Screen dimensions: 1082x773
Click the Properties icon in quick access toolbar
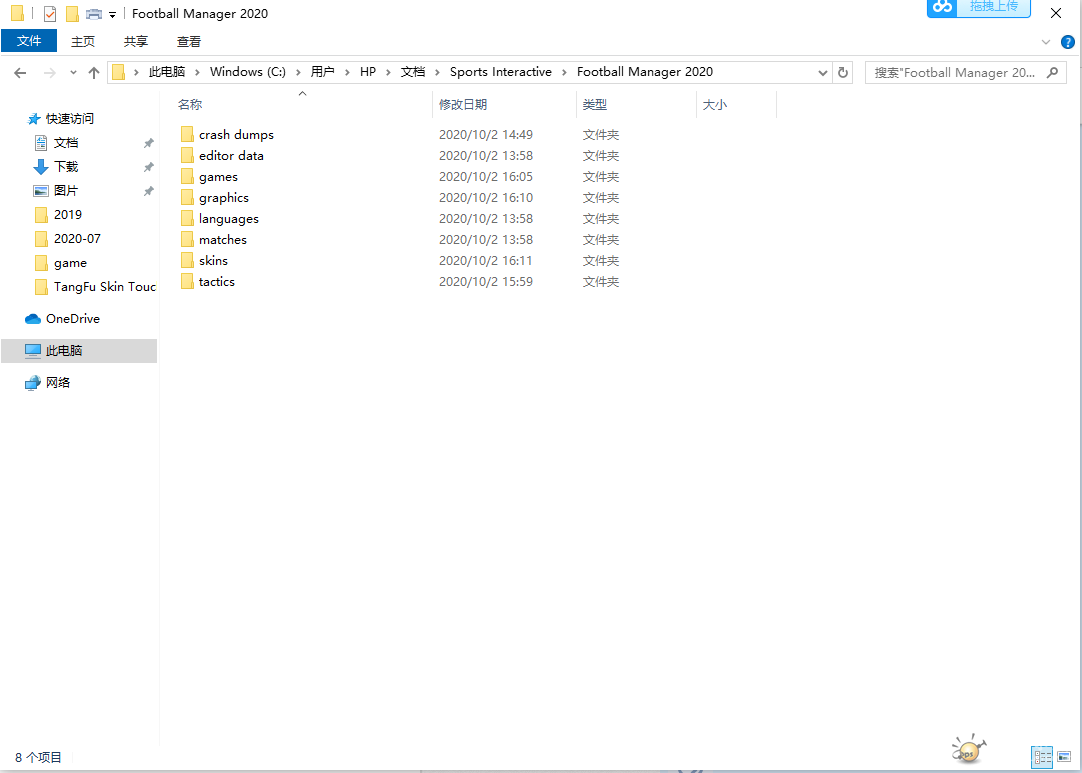pyautogui.click(x=50, y=14)
